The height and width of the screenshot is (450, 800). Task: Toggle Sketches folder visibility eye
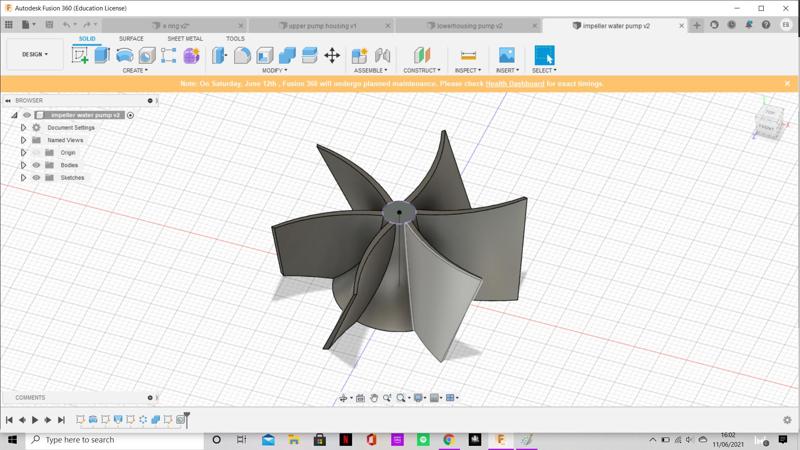[36, 178]
